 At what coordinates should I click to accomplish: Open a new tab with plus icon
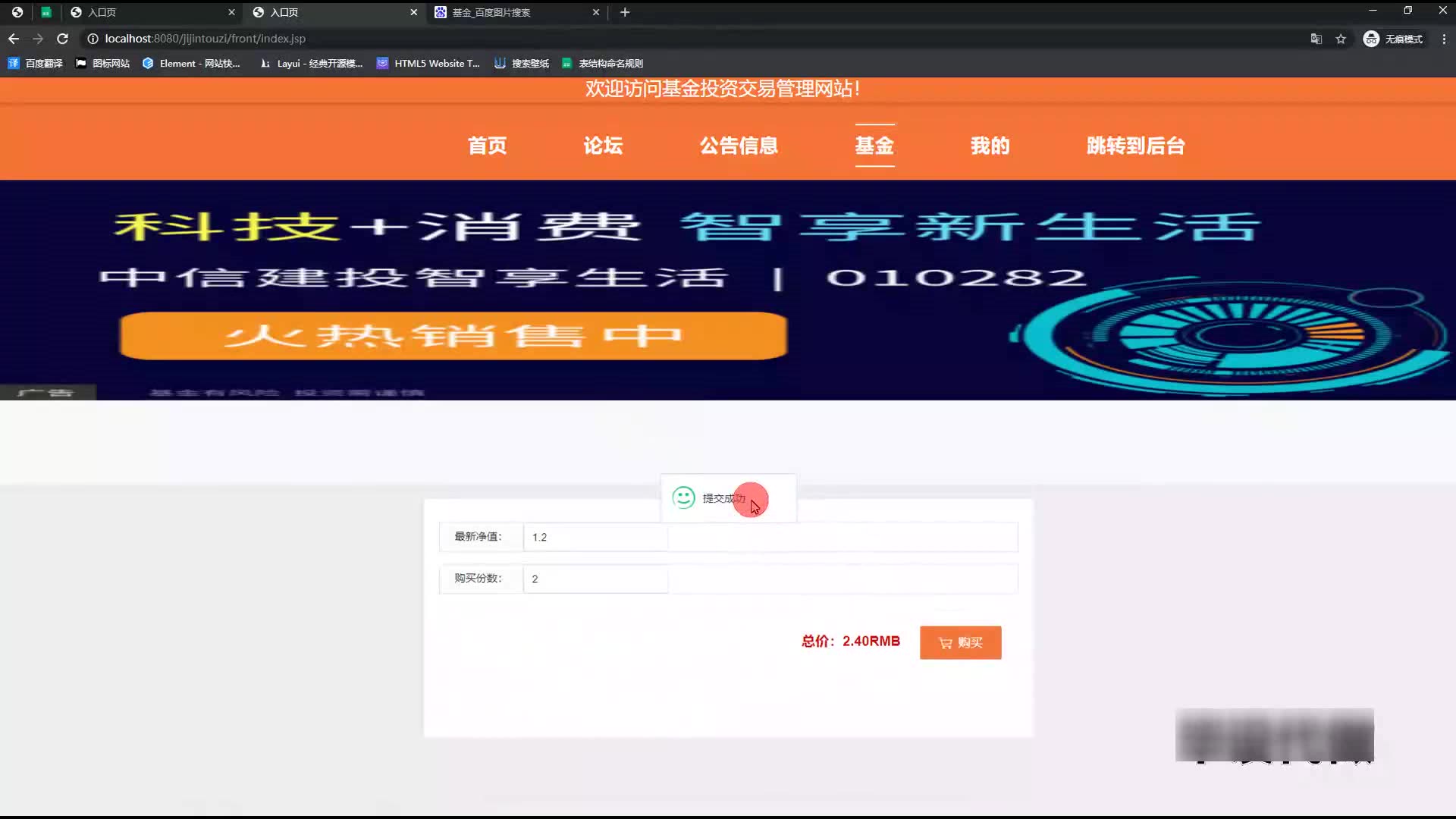(625, 12)
